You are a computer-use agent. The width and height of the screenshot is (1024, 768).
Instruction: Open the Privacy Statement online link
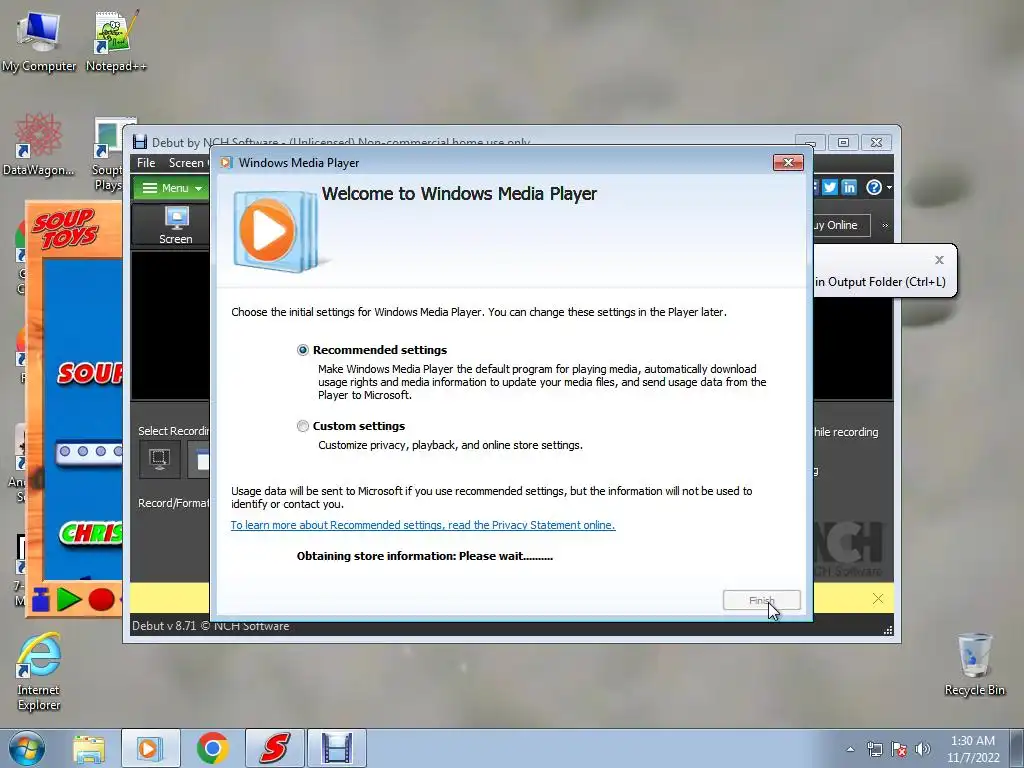[423, 525]
